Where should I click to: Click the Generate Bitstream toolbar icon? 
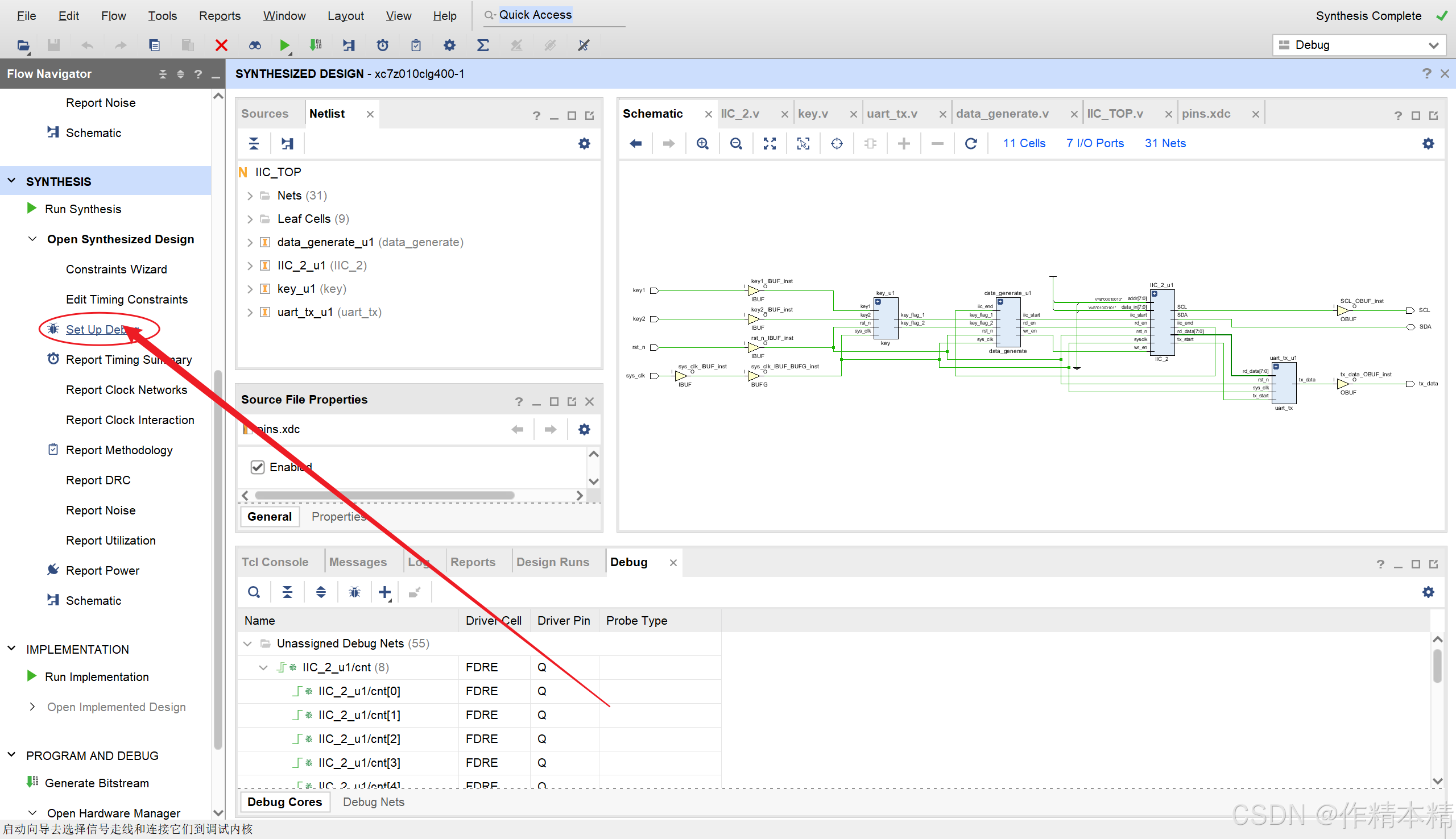pyautogui.click(x=315, y=45)
